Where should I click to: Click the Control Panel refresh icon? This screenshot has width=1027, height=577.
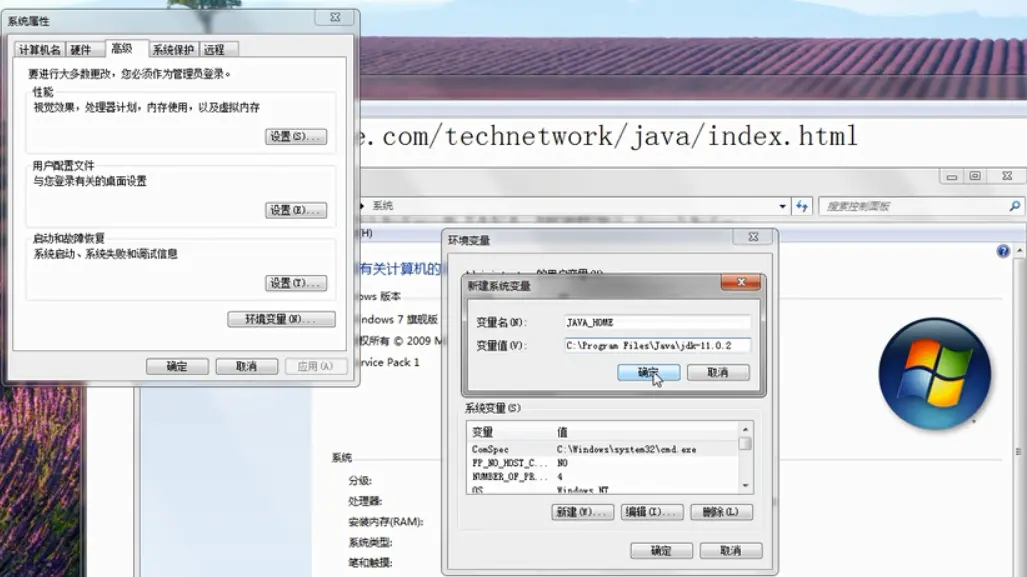tap(802, 206)
